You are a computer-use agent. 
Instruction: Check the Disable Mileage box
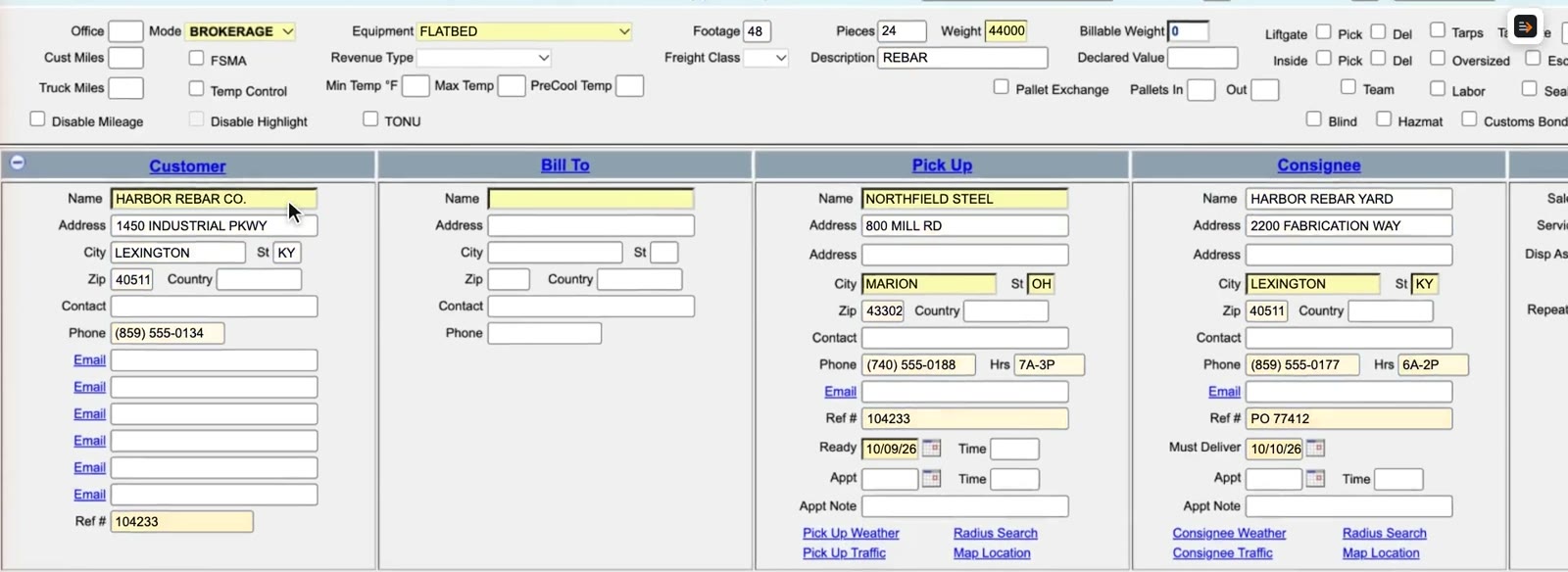click(37, 119)
